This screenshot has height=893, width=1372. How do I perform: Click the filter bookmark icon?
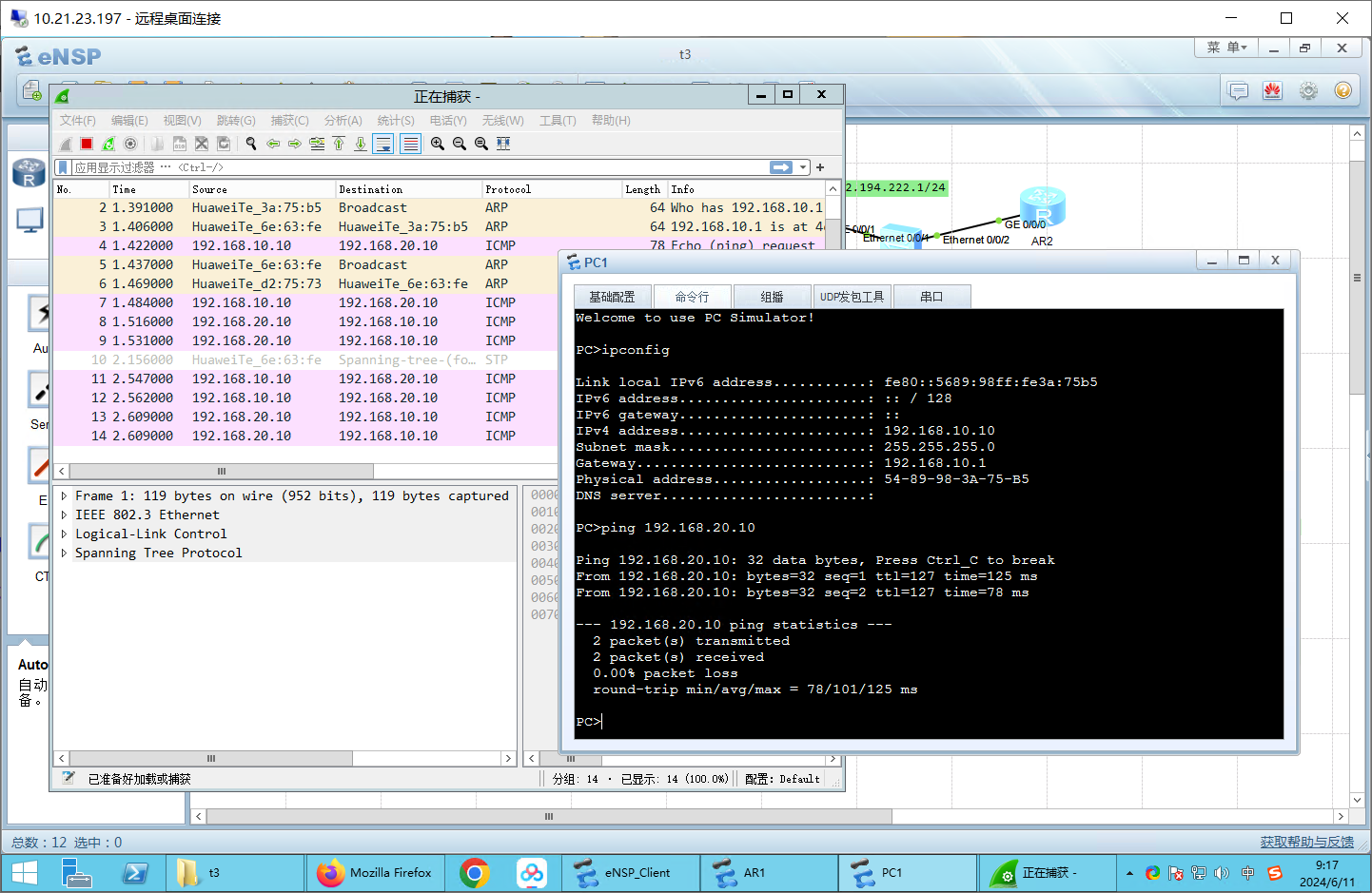(63, 167)
